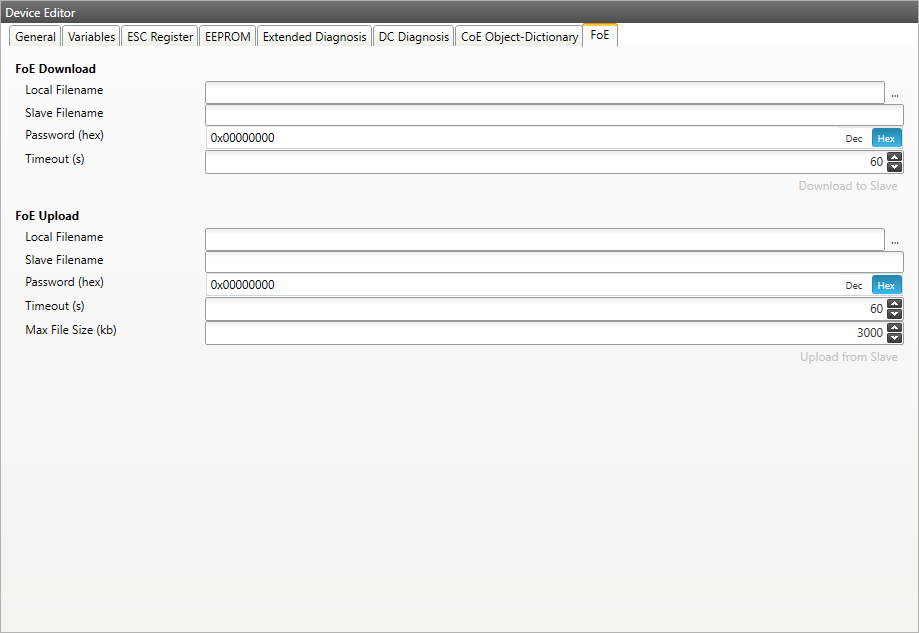Click Download to Slave button
Viewport: 919px width, 633px height.
[847, 186]
